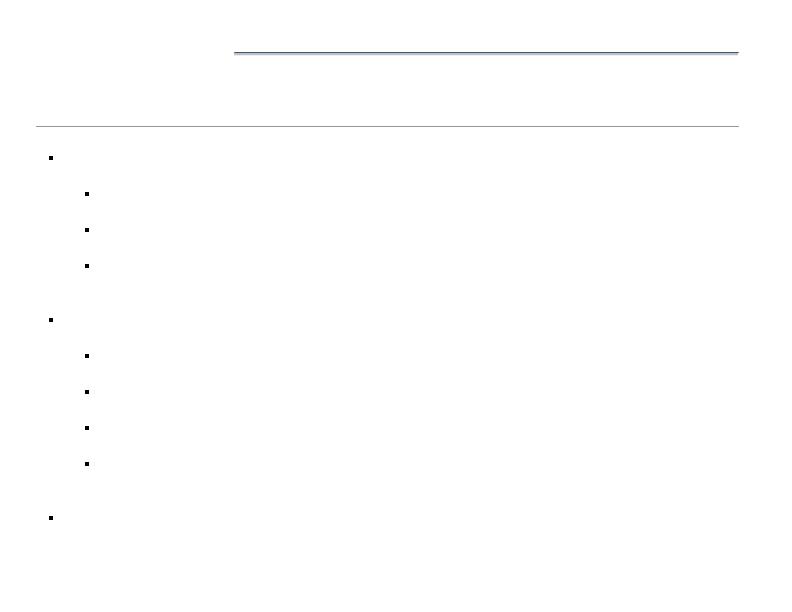Select fourth sub-bullet under the second main bullet

[88, 464]
